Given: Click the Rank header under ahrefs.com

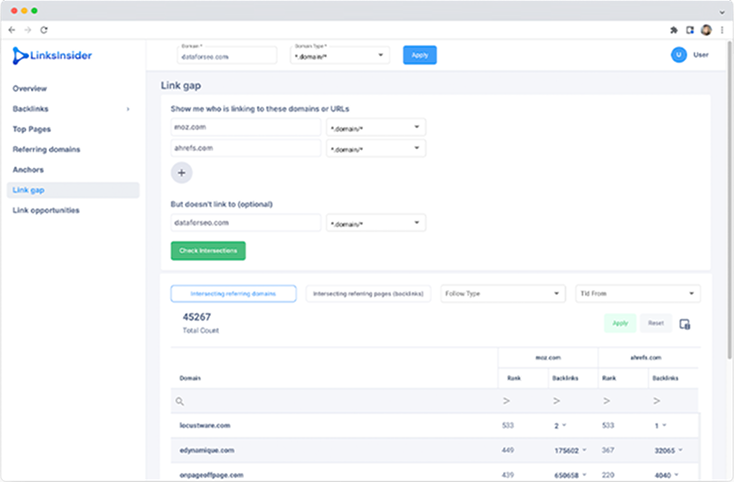Looking at the screenshot, I should [x=609, y=378].
